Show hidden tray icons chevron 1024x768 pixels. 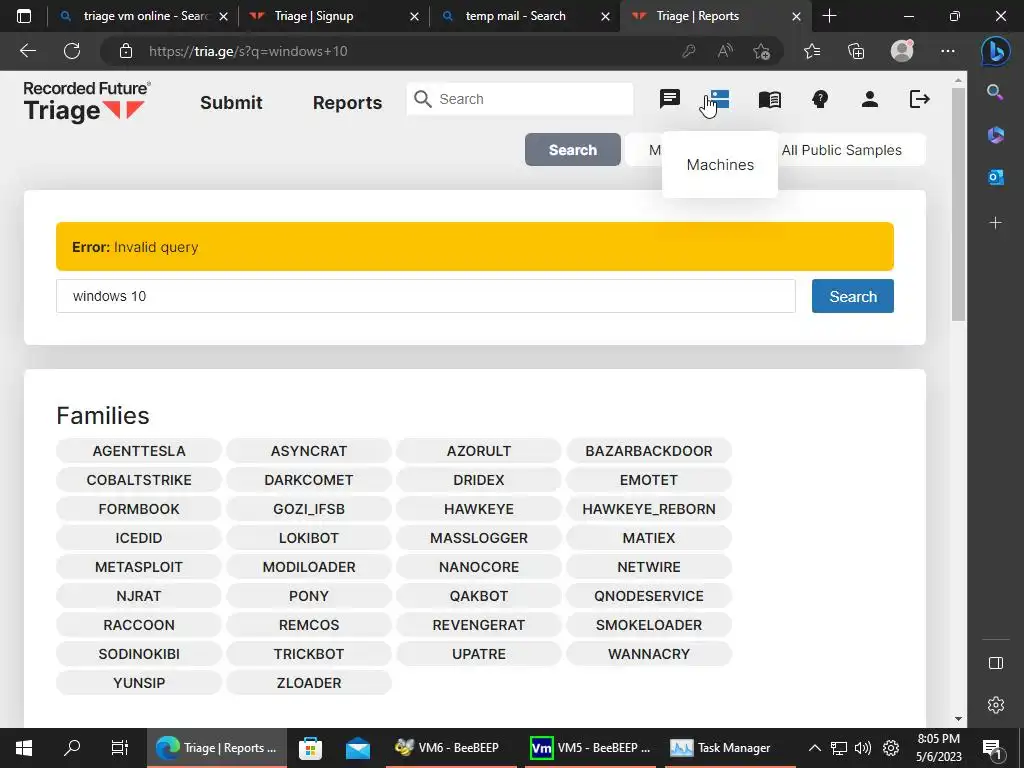814,748
